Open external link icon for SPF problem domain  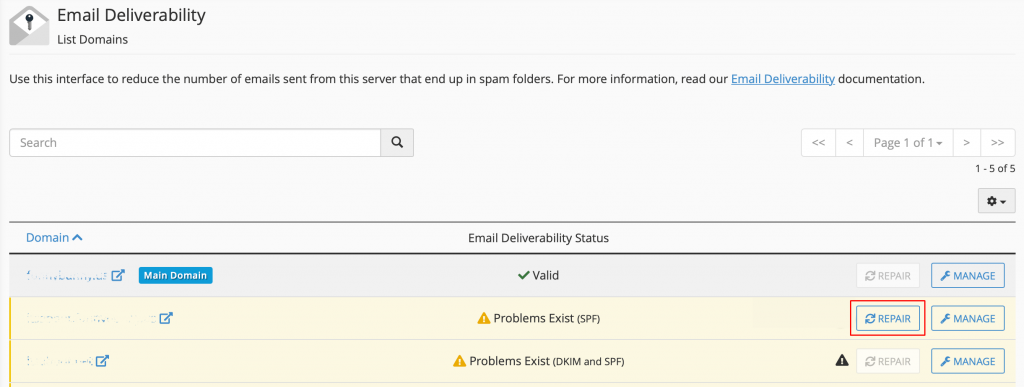(x=167, y=318)
